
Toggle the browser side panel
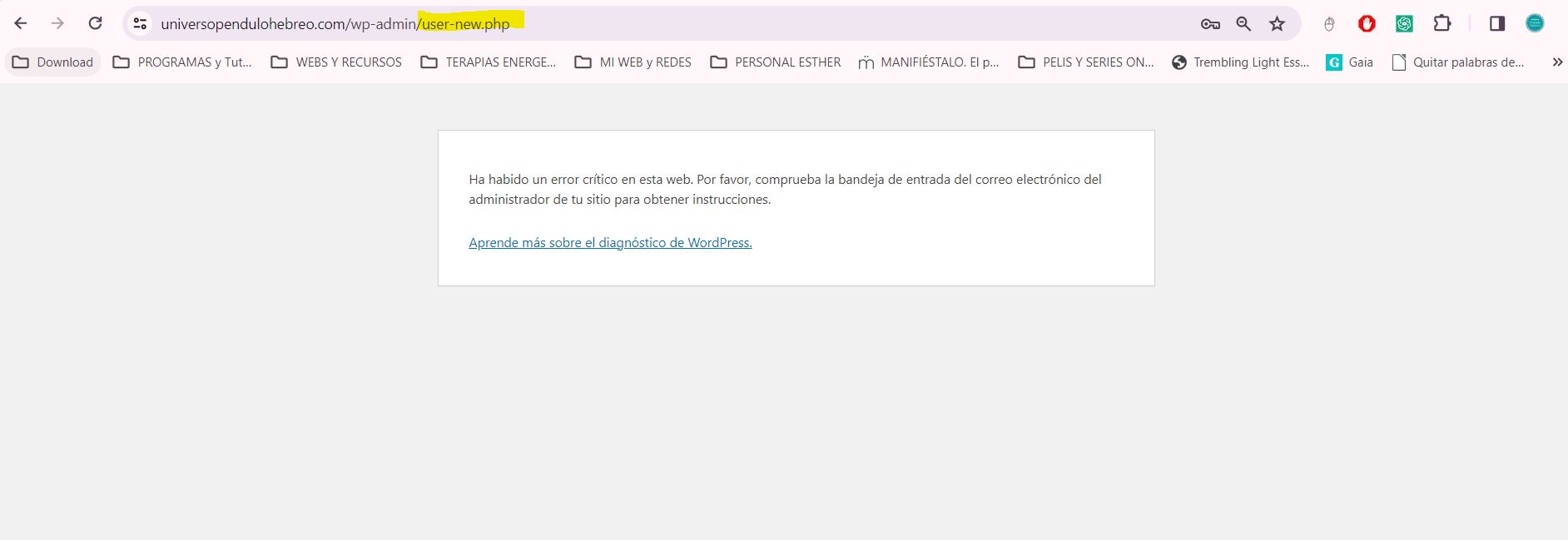point(1497,23)
